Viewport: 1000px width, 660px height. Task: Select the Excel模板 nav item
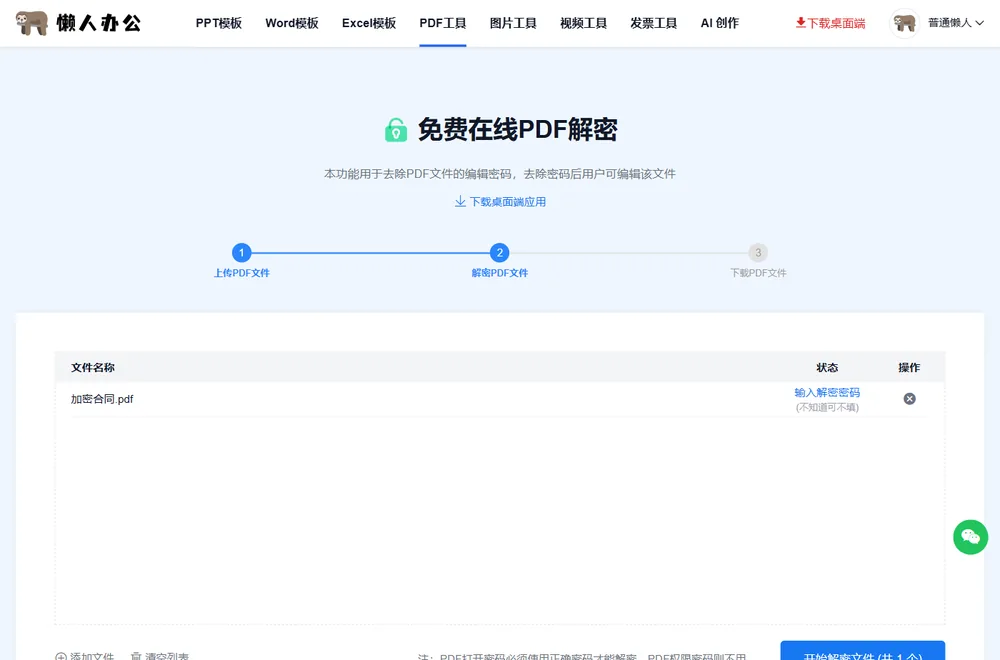[x=369, y=23]
